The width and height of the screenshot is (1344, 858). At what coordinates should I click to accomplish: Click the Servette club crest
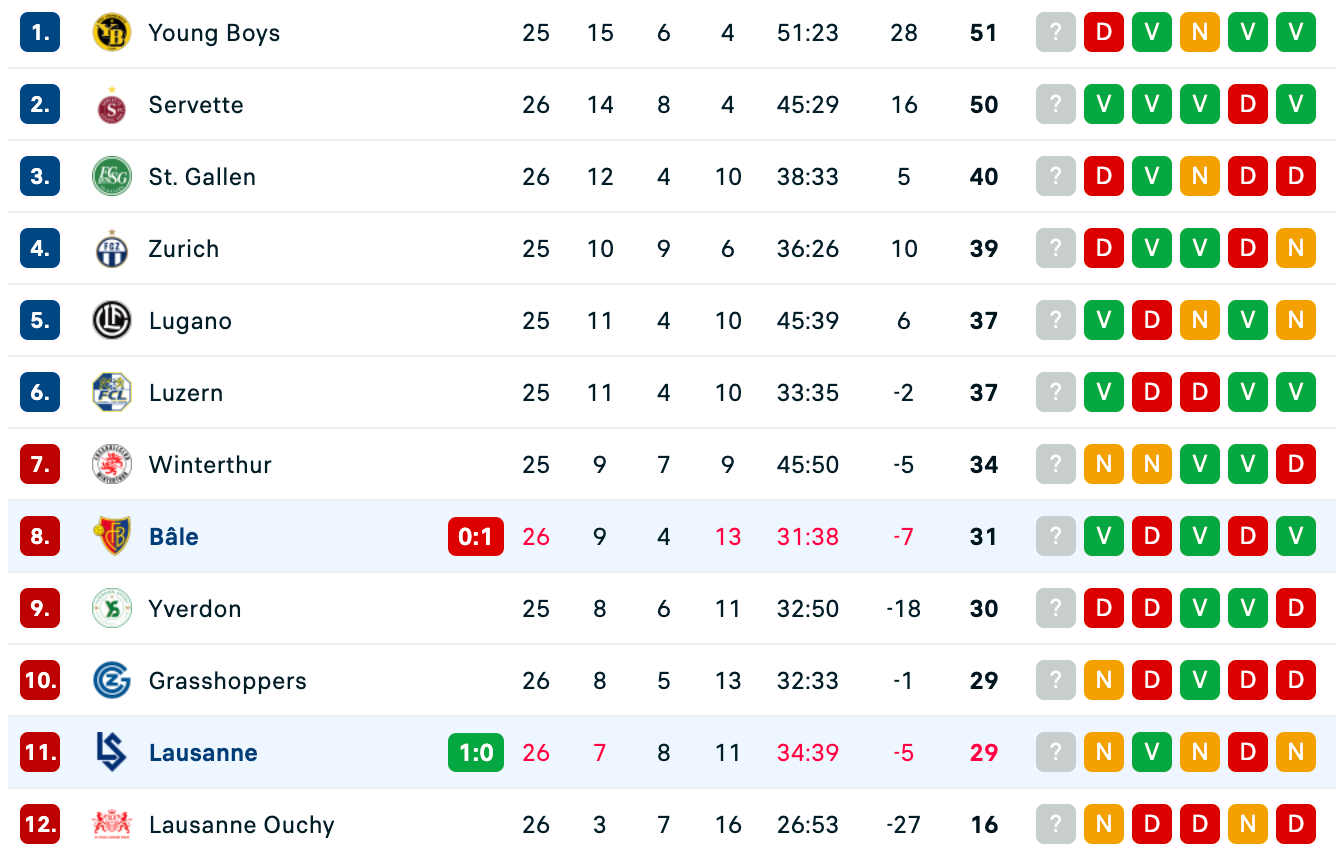point(111,105)
